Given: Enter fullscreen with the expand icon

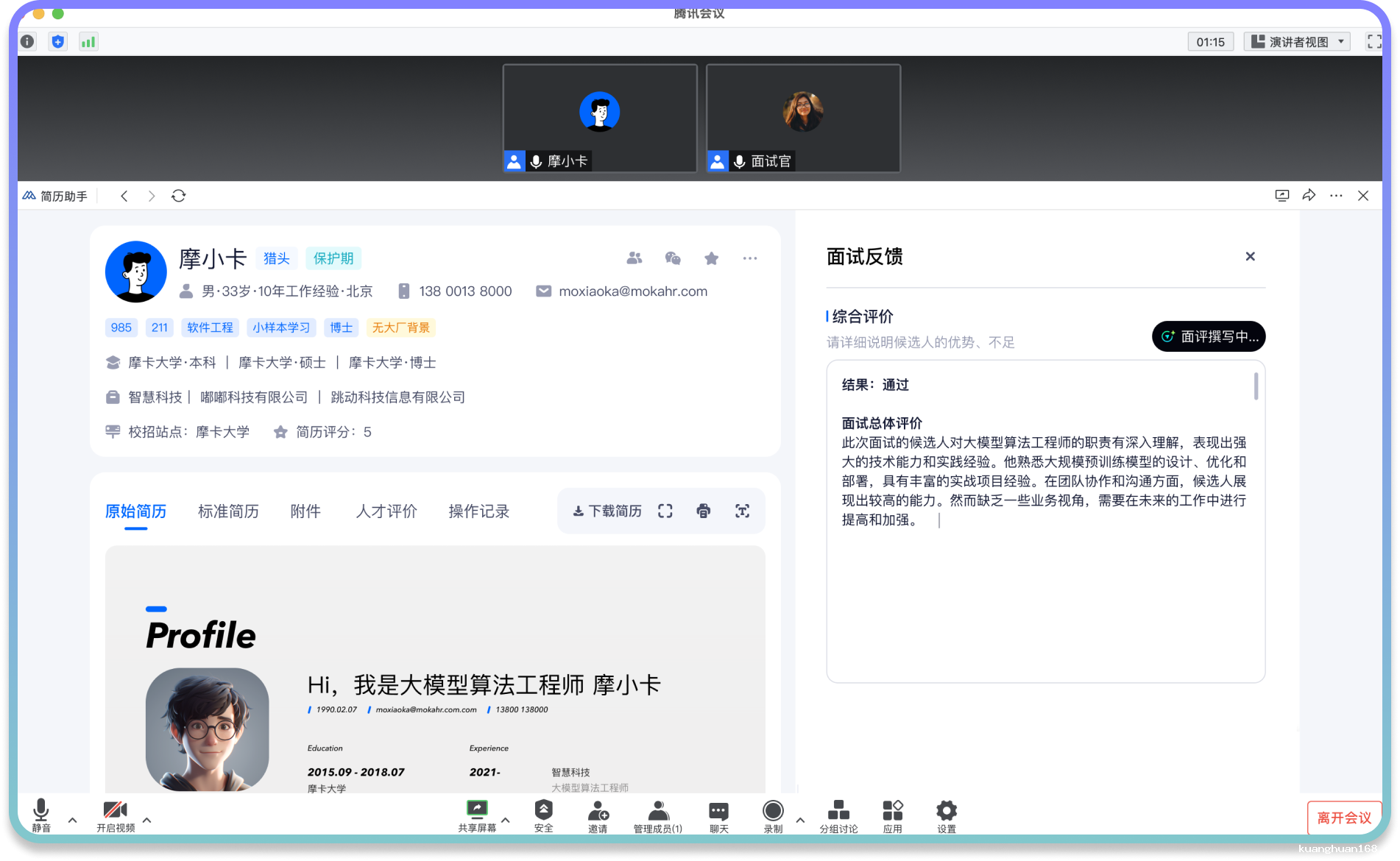Looking at the screenshot, I should [x=1374, y=42].
